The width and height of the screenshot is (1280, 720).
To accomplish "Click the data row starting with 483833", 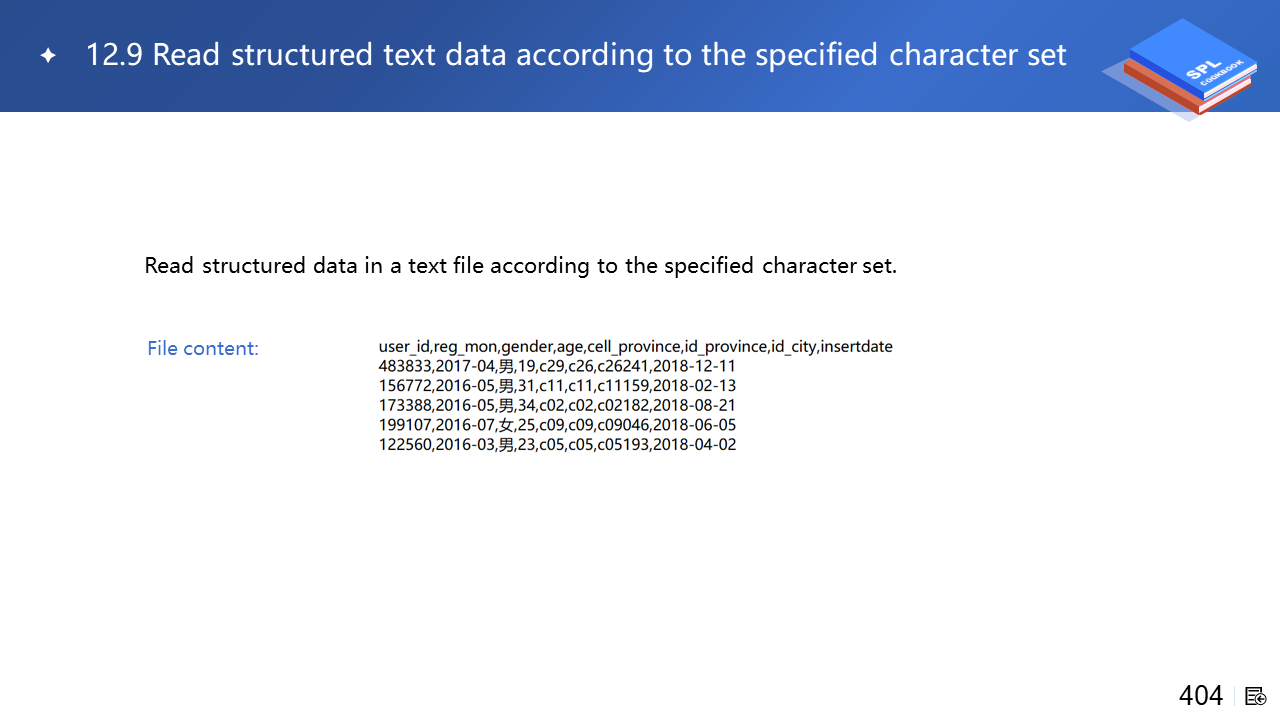I will click(x=557, y=366).
